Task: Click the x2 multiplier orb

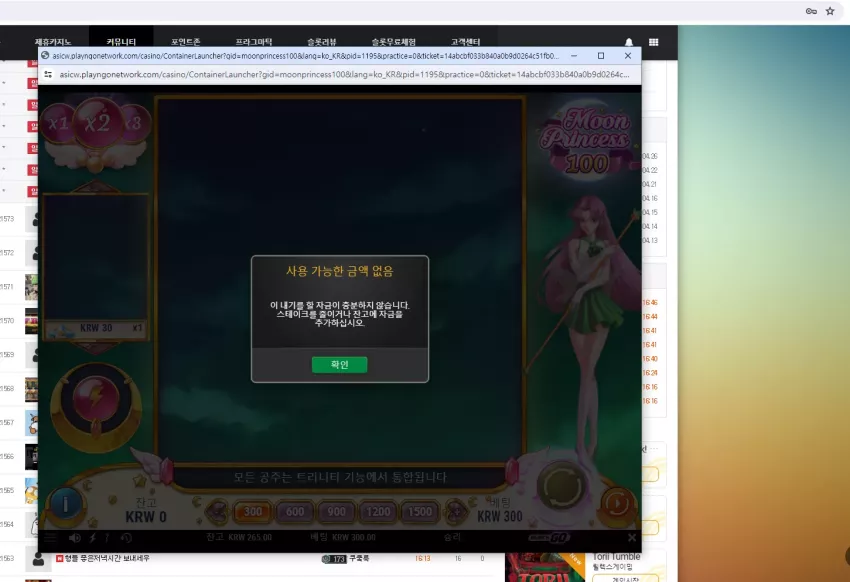Action: click(x=98, y=124)
